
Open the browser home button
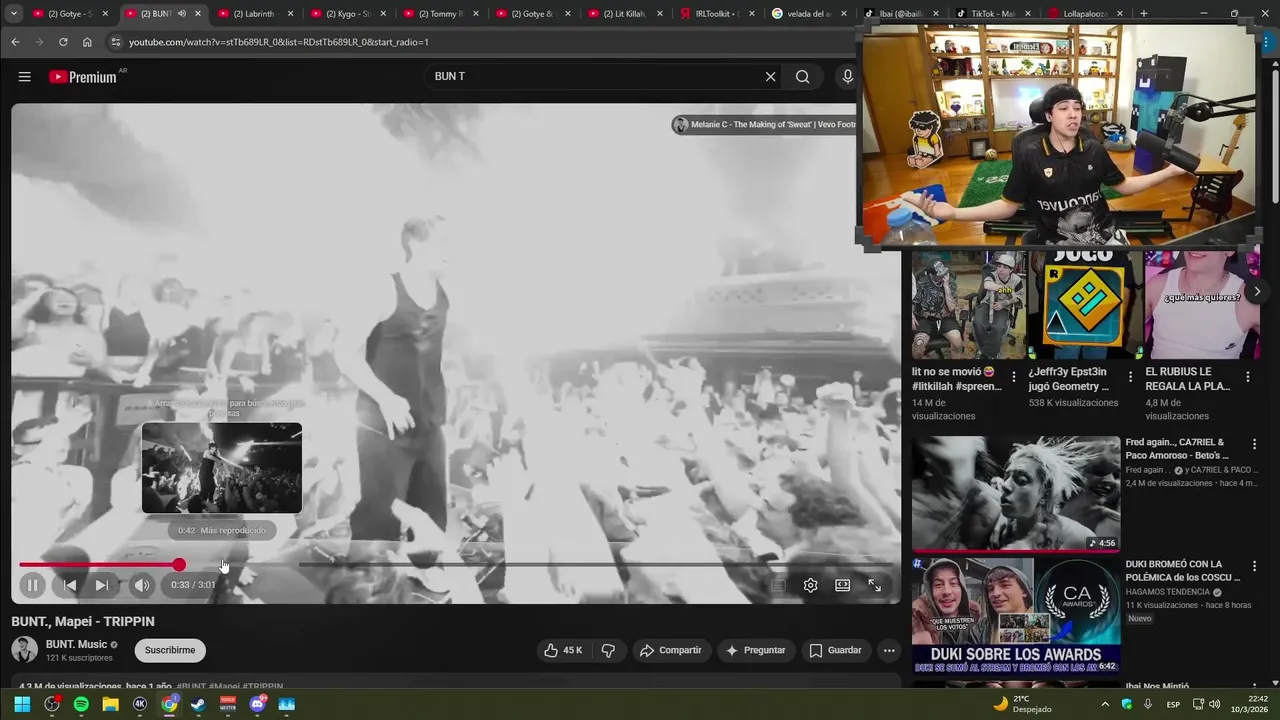[x=87, y=42]
